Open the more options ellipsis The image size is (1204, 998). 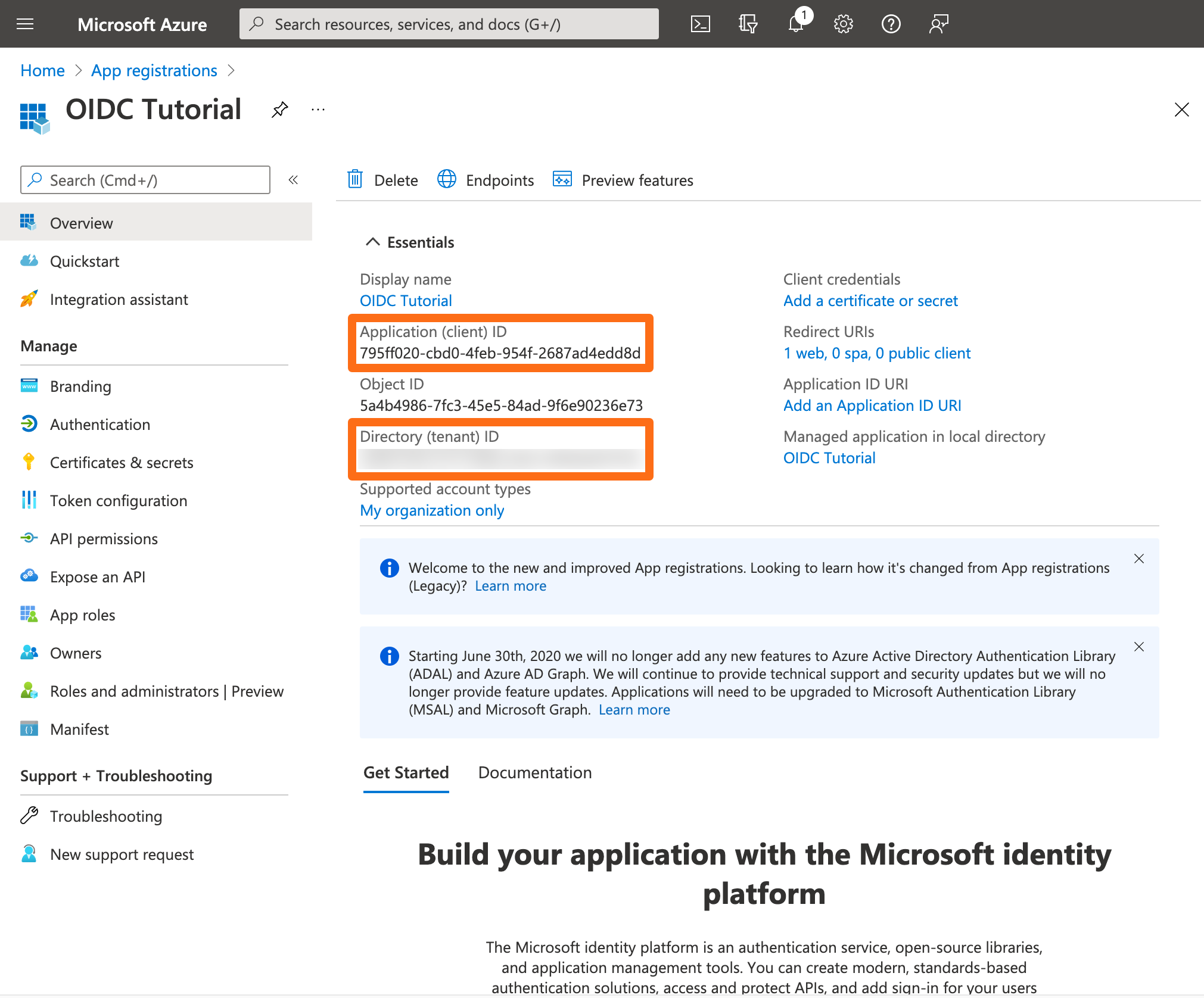tap(318, 110)
